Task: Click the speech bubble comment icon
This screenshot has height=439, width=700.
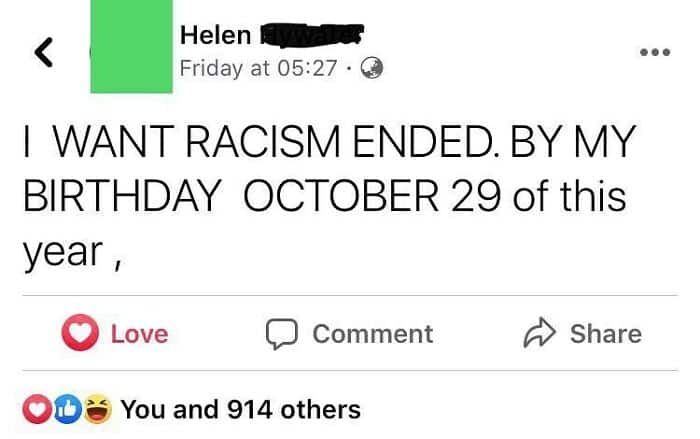Action: tap(282, 334)
